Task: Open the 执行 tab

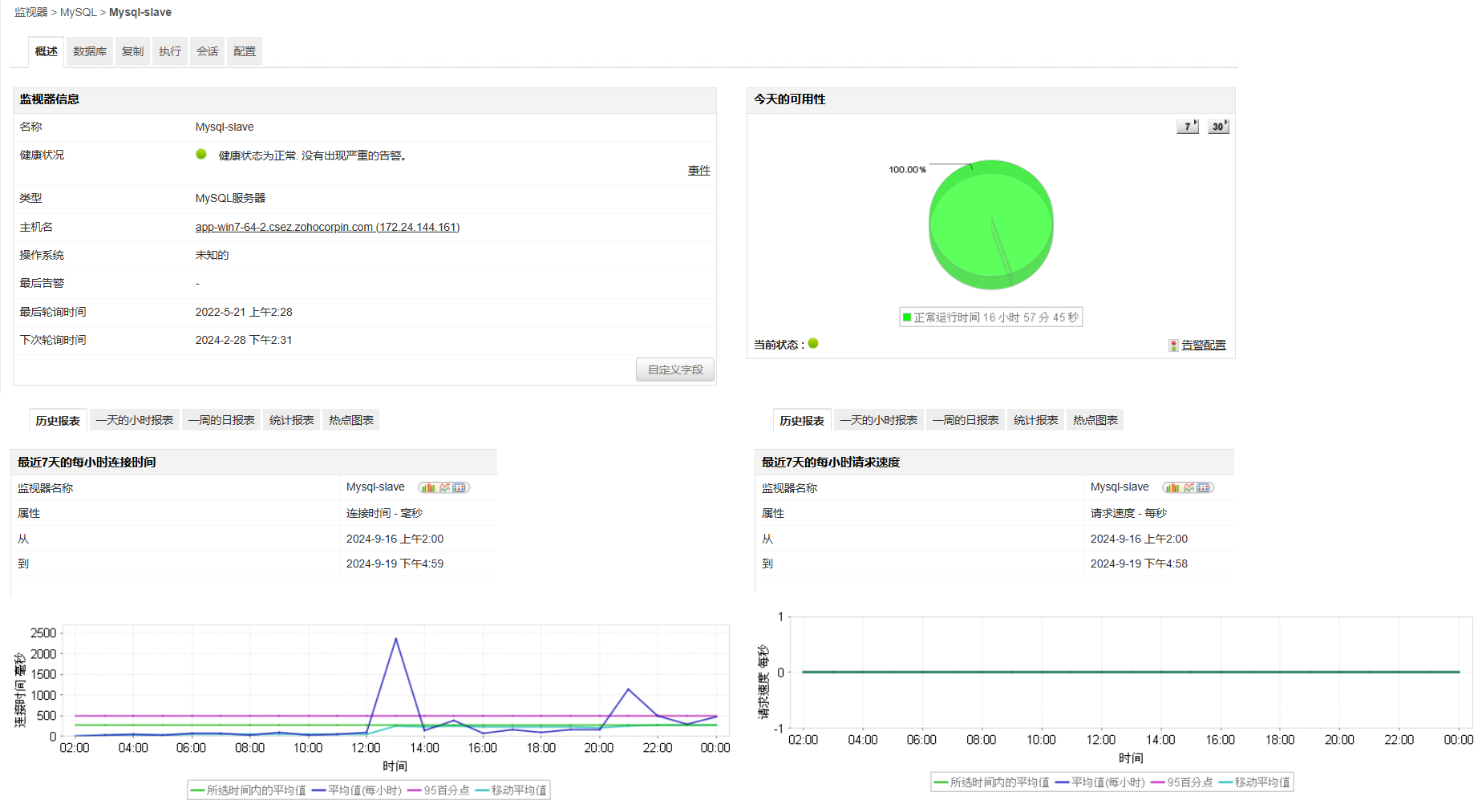Action: [x=170, y=51]
